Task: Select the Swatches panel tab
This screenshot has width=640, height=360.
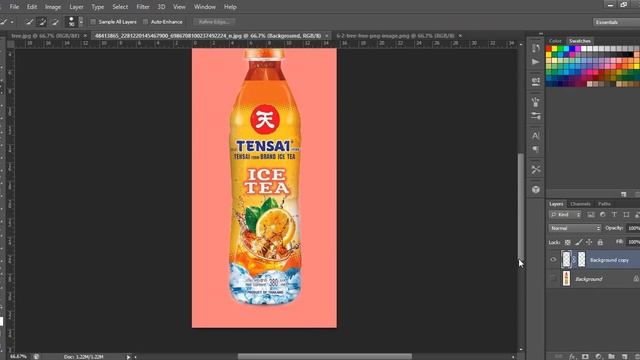Action: [x=580, y=41]
